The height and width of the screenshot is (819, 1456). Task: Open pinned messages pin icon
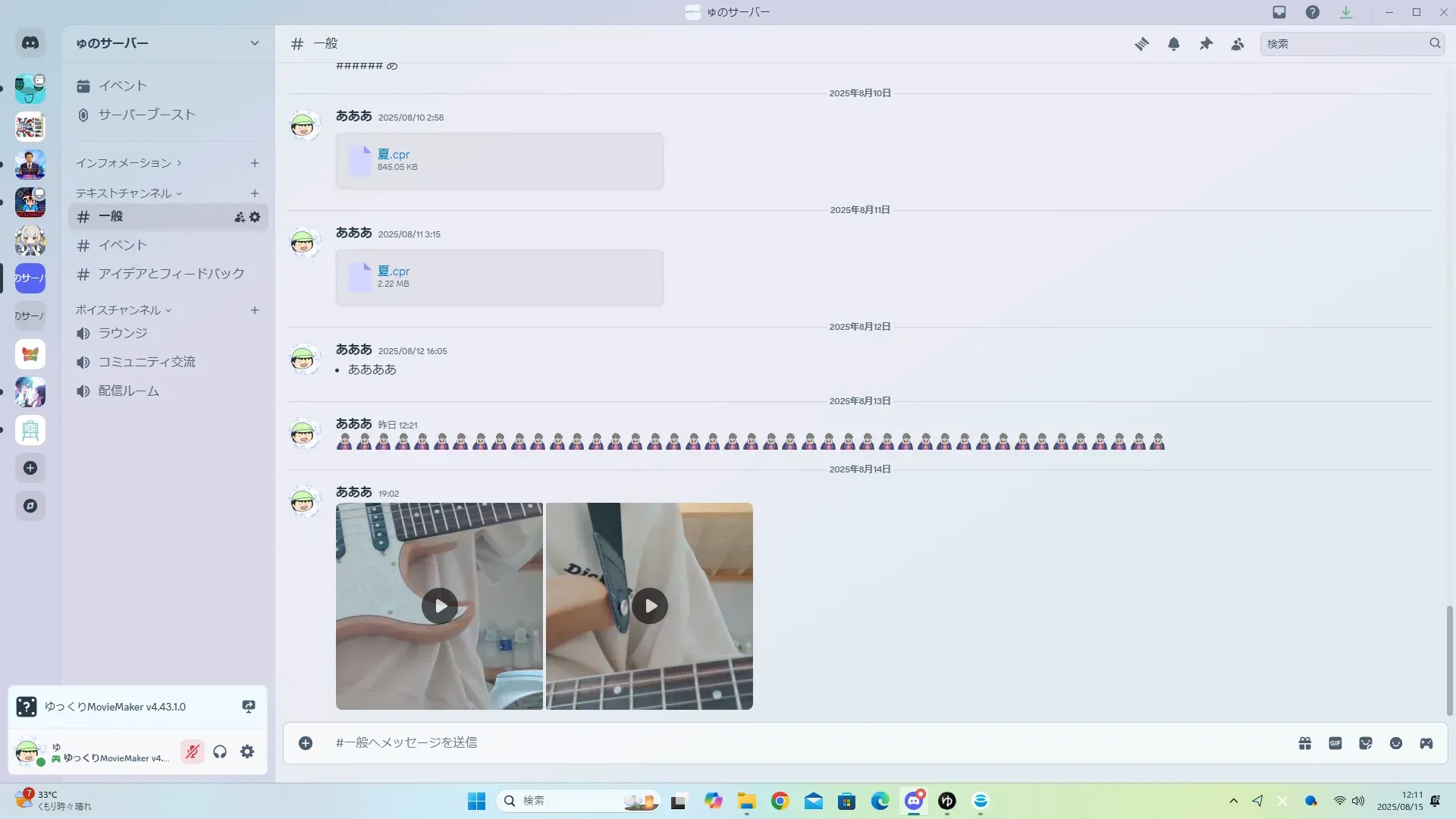(1206, 44)
